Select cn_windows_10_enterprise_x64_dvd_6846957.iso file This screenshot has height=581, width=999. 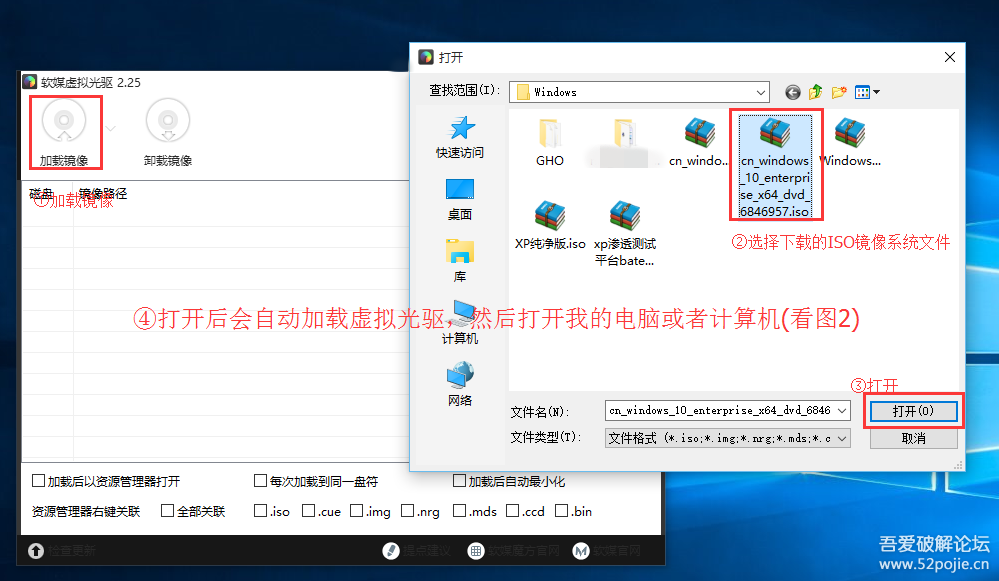(x=775, y=167)
